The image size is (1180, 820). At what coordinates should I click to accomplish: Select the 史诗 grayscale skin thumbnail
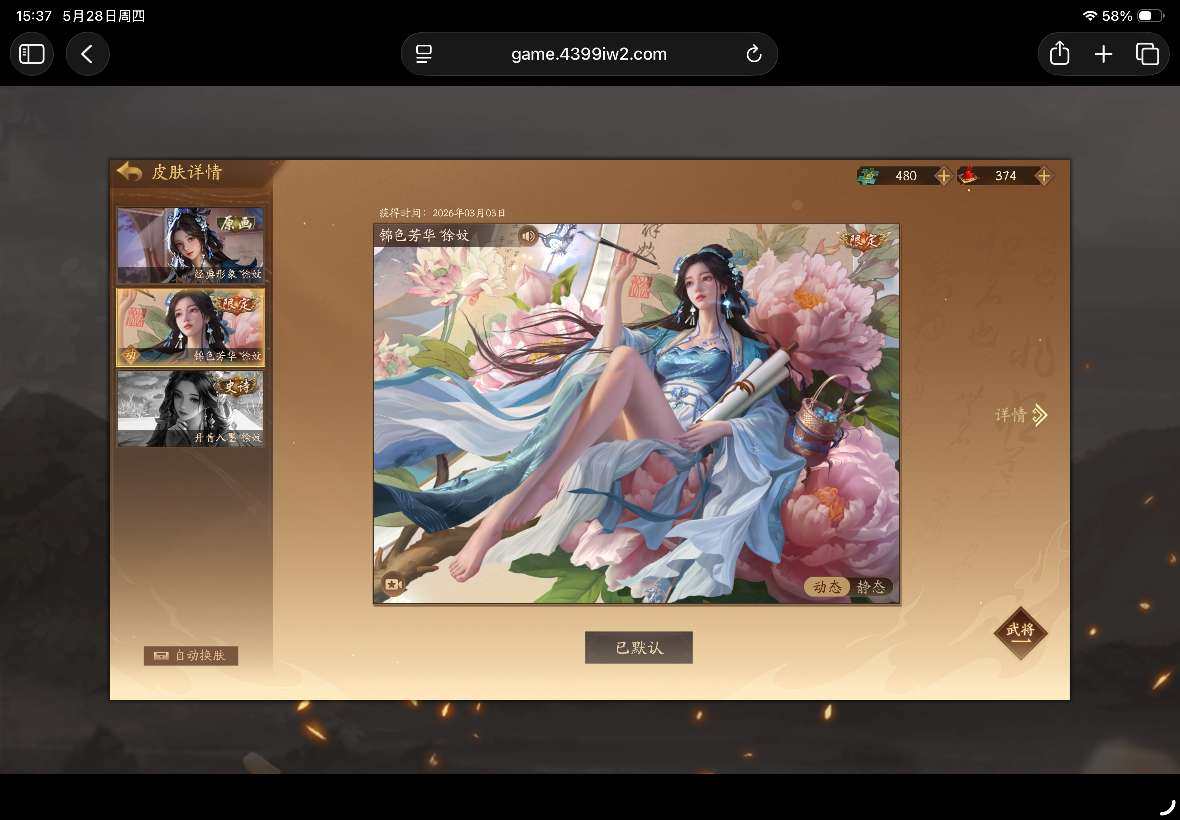coord(190,408)
